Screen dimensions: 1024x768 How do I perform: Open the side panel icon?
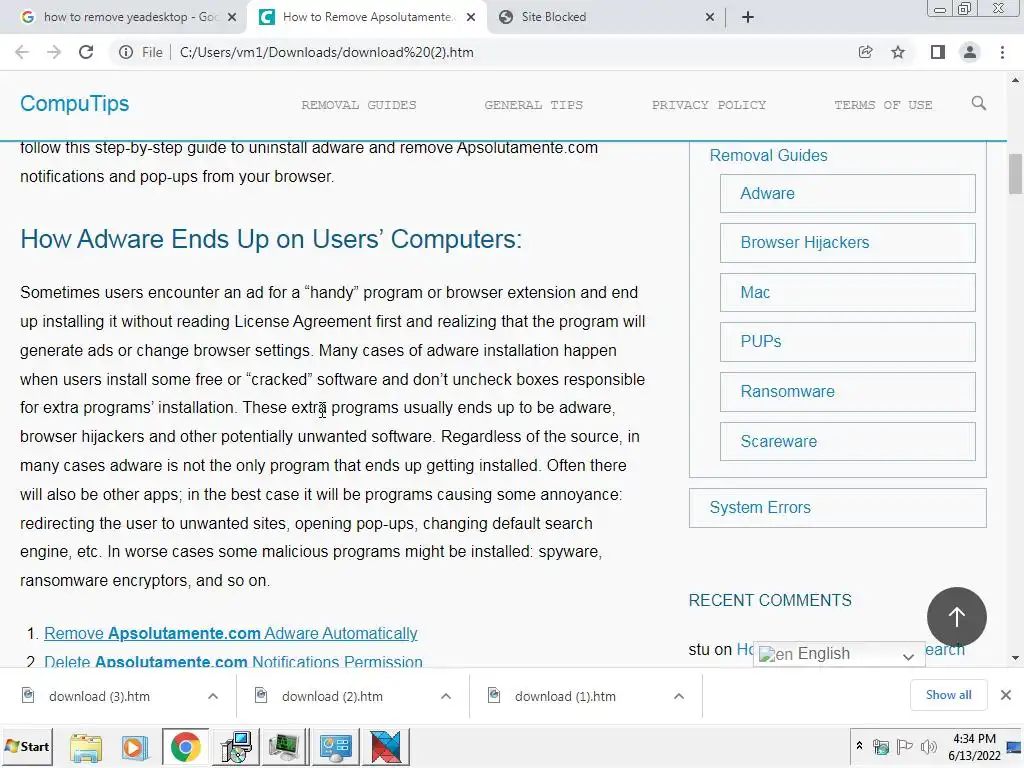click(x=938, y=52)
